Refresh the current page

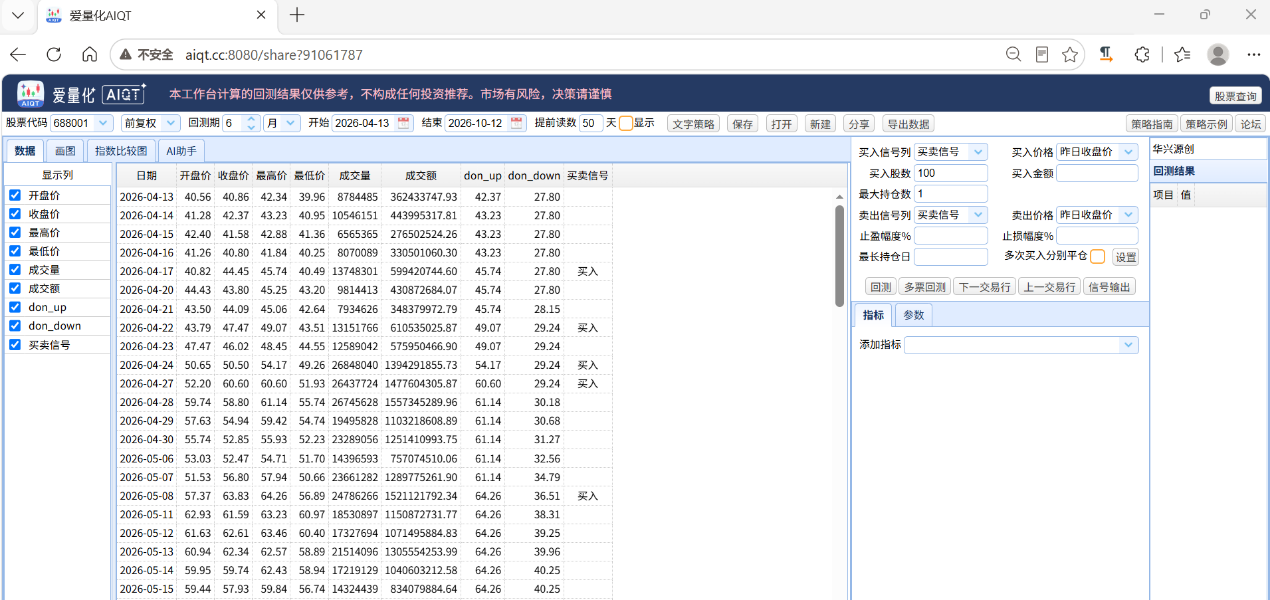pyautogui.click(x=54, y=54)
